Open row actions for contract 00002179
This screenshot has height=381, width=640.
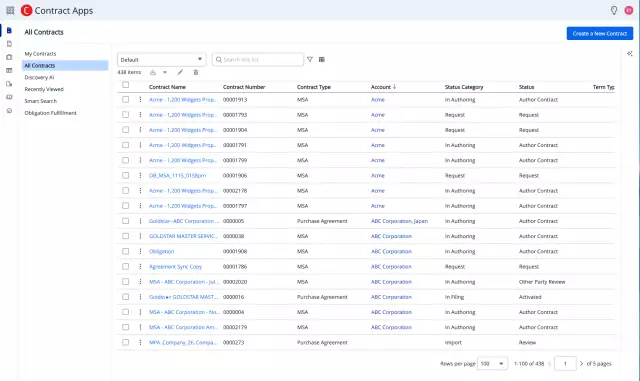[x=140, y=327]
